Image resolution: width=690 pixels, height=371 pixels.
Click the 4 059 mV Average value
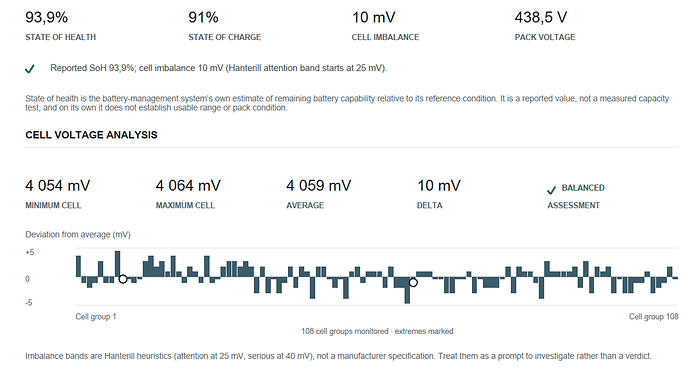pos(319,186)
